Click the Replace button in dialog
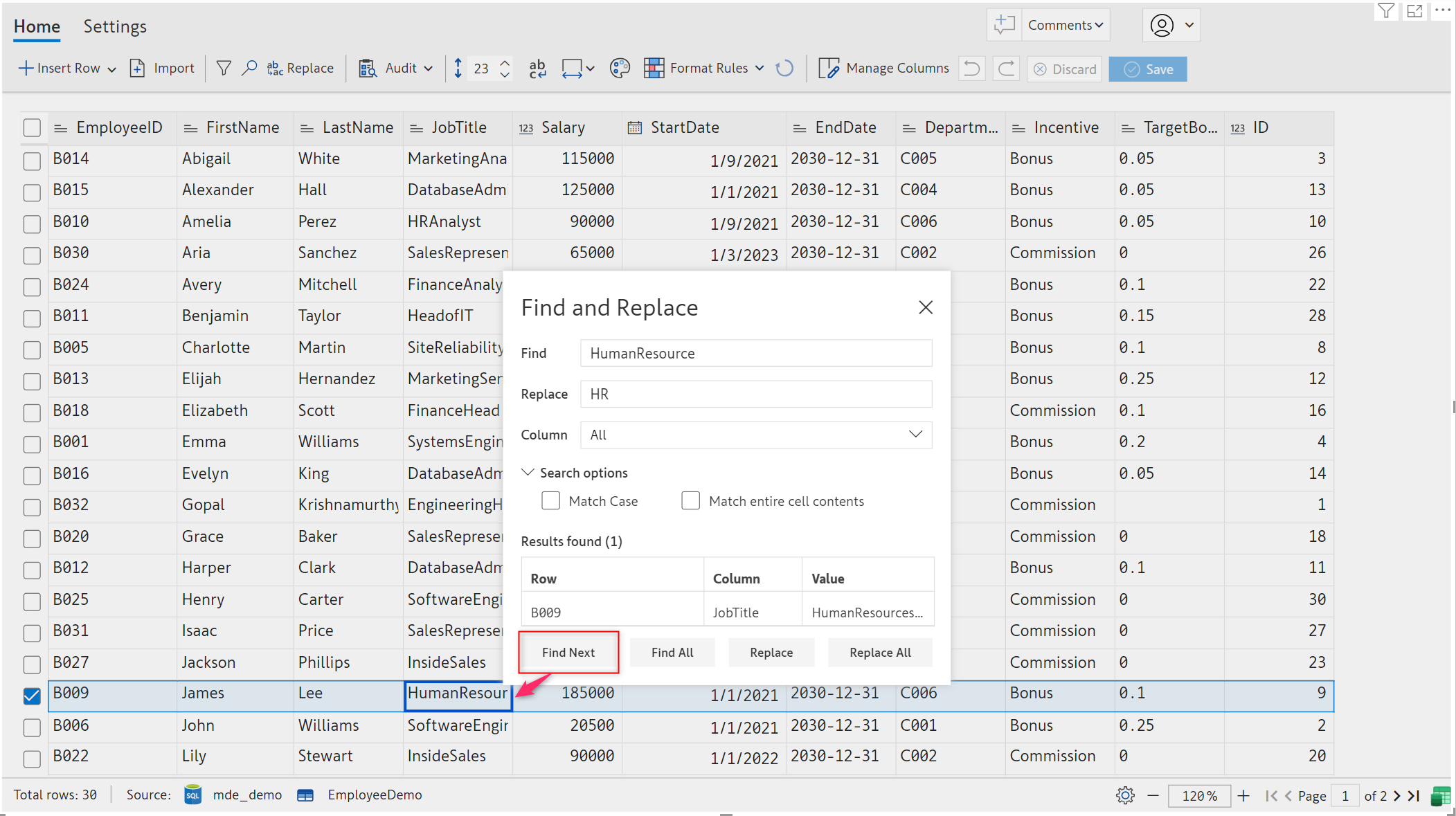 771,652
